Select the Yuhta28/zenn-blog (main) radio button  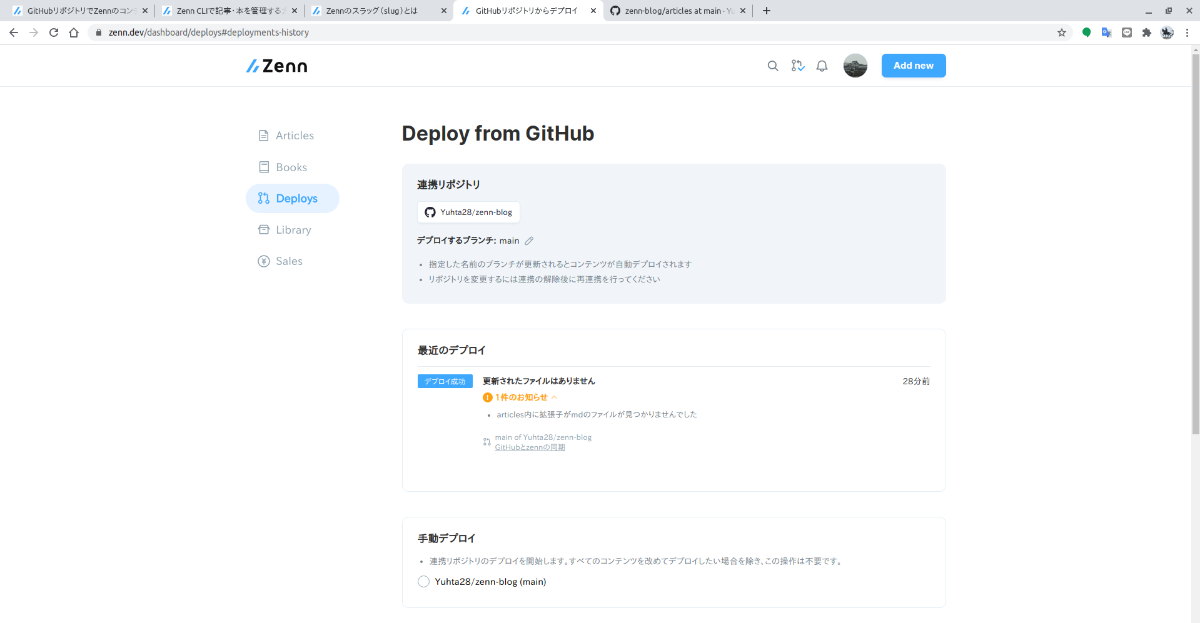(424, 581)
